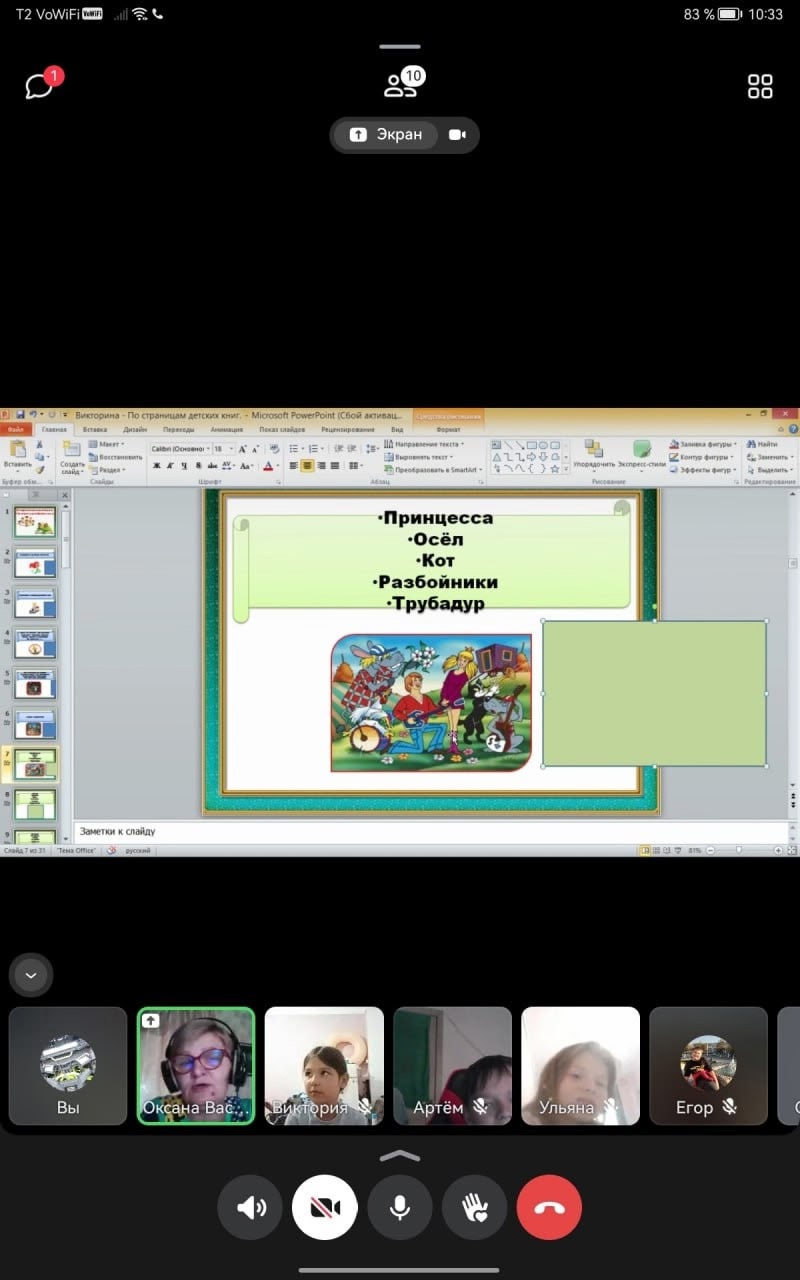Click the bullets list icon
The width and height of the screenshot is (800, 1280).
294,449
